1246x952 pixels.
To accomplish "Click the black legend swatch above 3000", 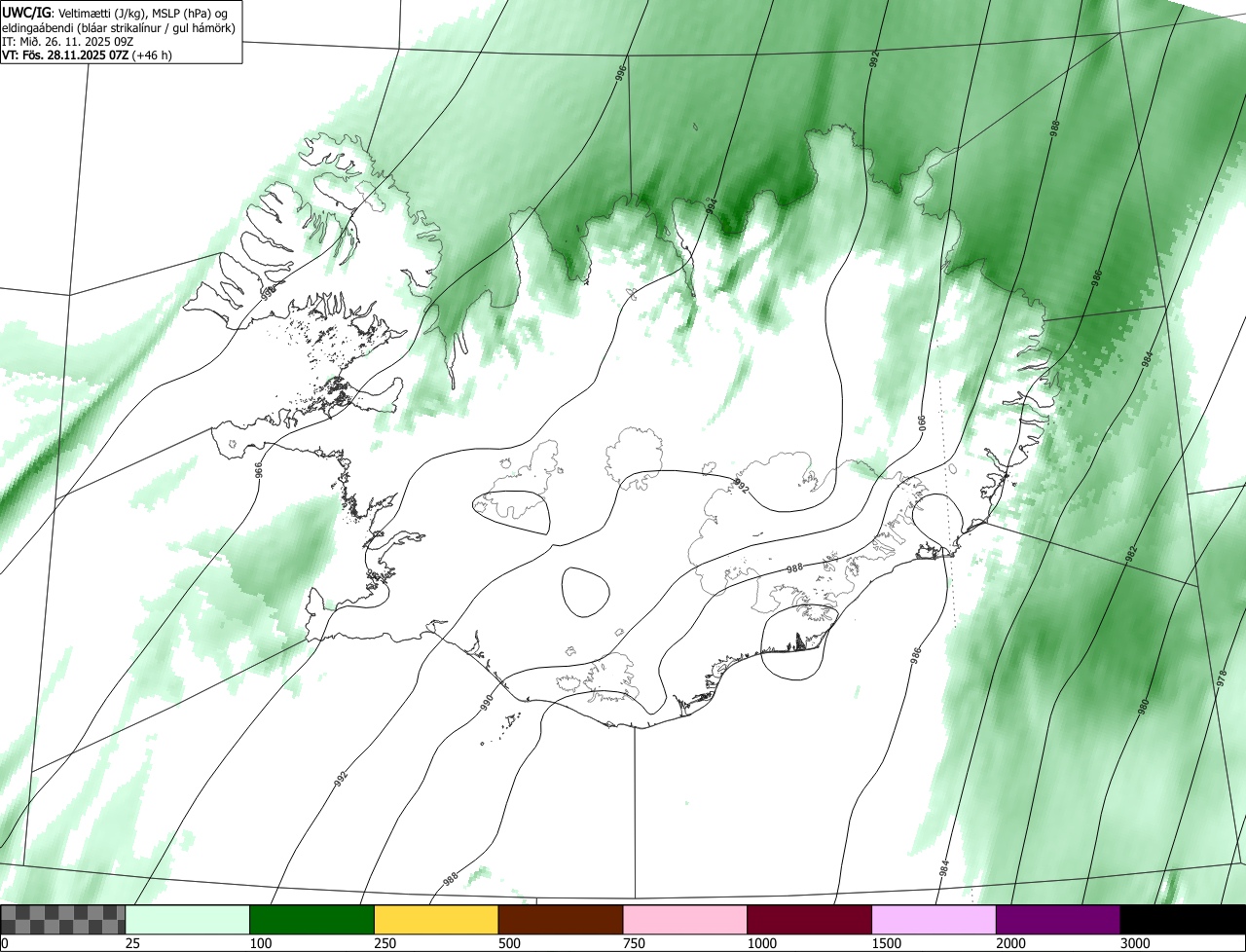I will point(1183,920).
